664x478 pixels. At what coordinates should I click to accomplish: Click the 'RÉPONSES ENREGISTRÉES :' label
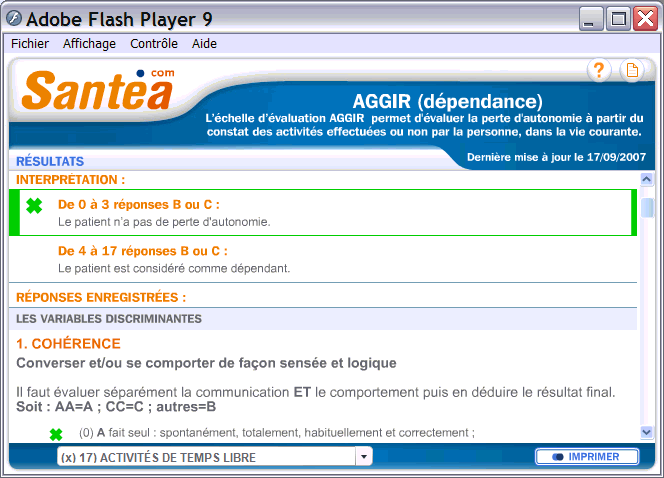(x=101, y=297)
